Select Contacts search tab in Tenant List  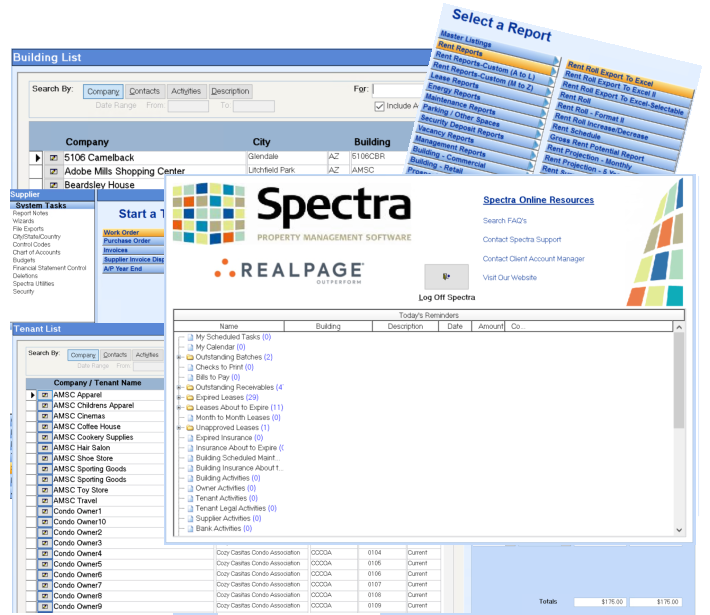[x=115, y=355]
